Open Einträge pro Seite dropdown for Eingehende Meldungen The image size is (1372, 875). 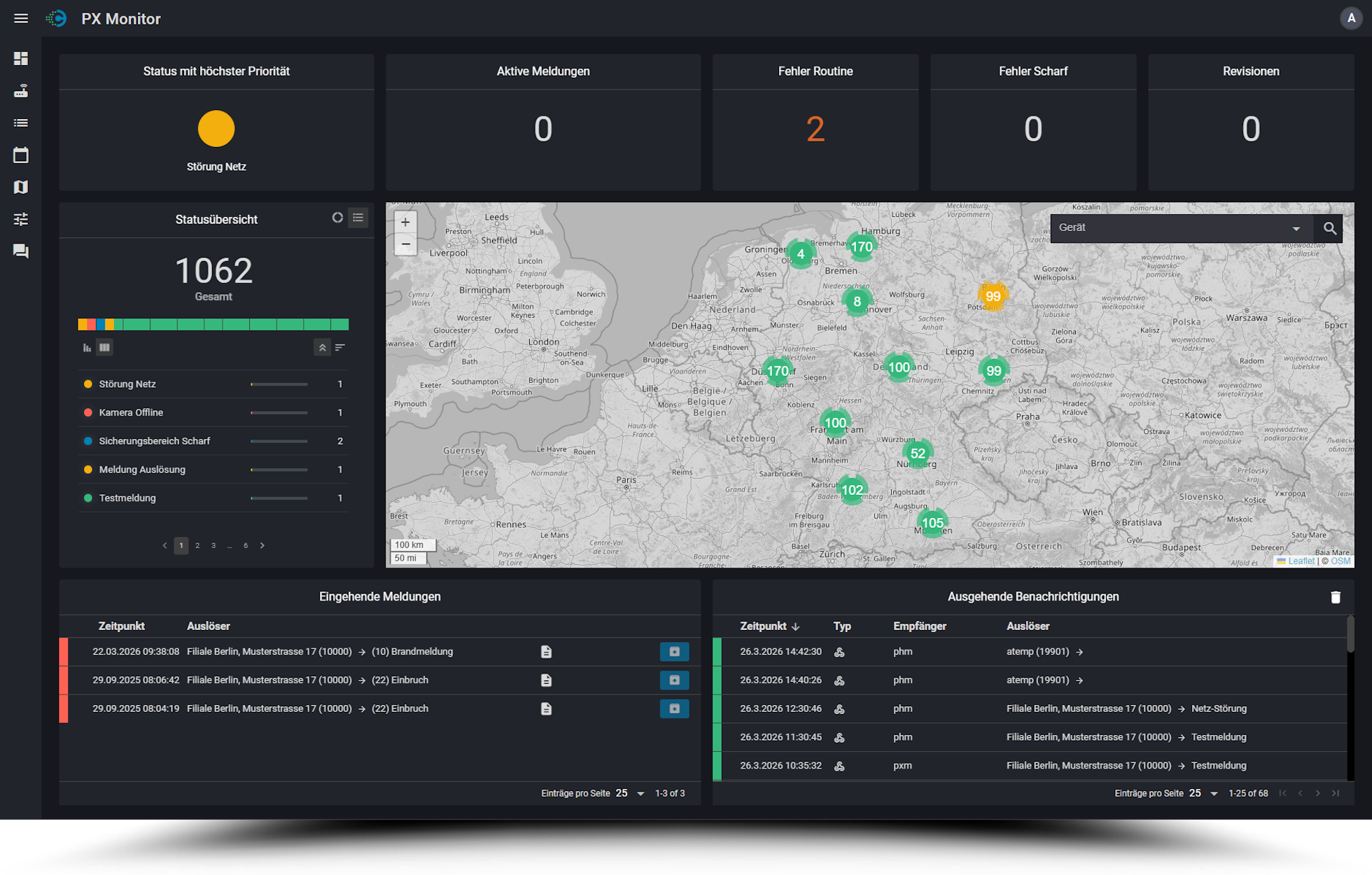click(630, 793)
